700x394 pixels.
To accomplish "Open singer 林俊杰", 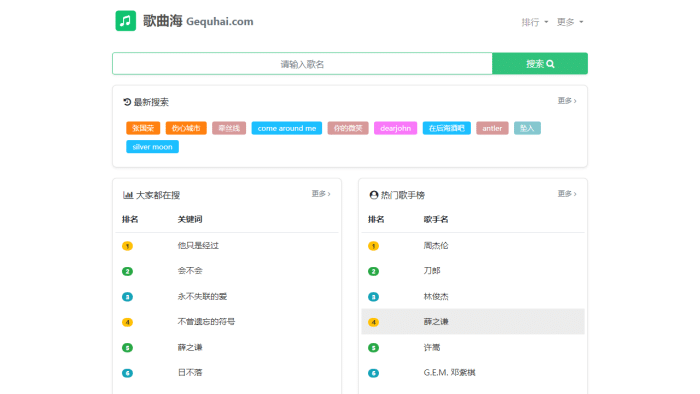I will pos(436,296).
